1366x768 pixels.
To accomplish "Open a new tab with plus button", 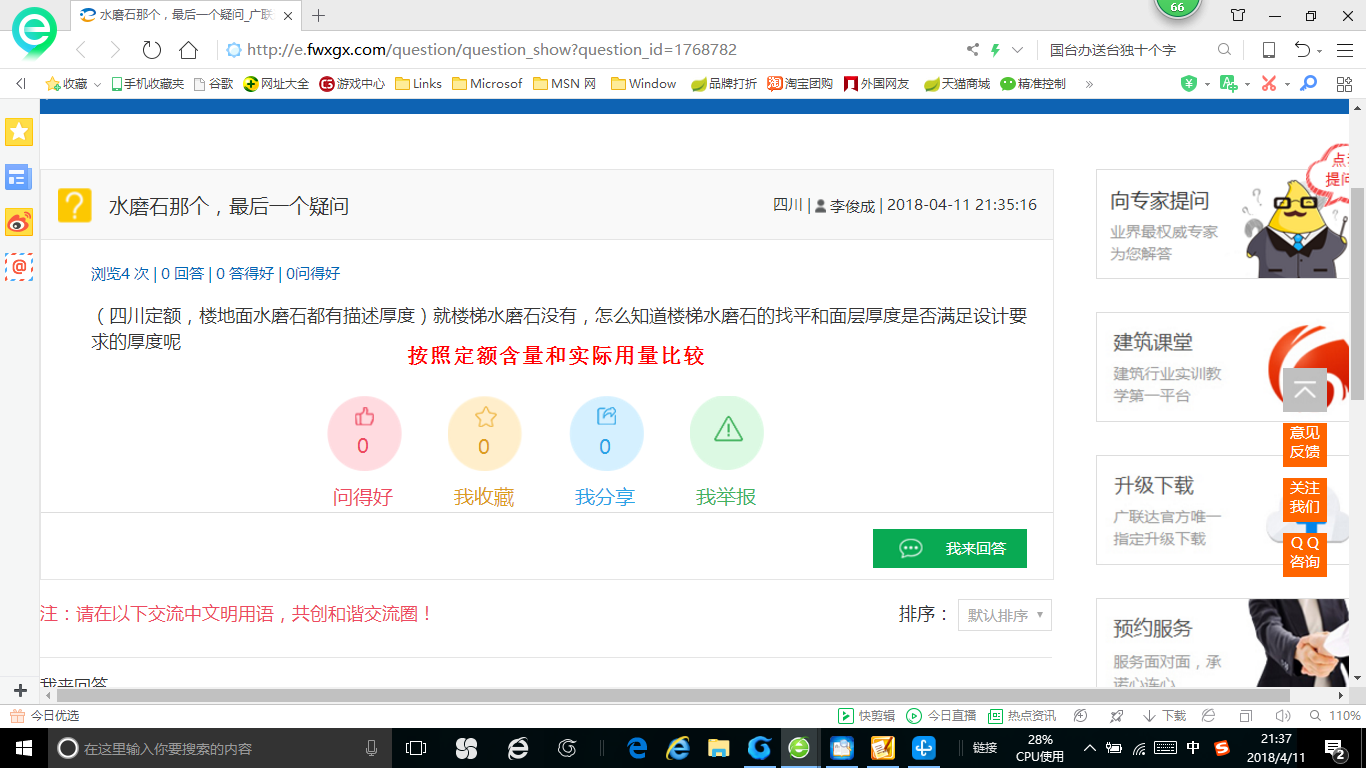I will pyautogui.click(x=319, y=16).
